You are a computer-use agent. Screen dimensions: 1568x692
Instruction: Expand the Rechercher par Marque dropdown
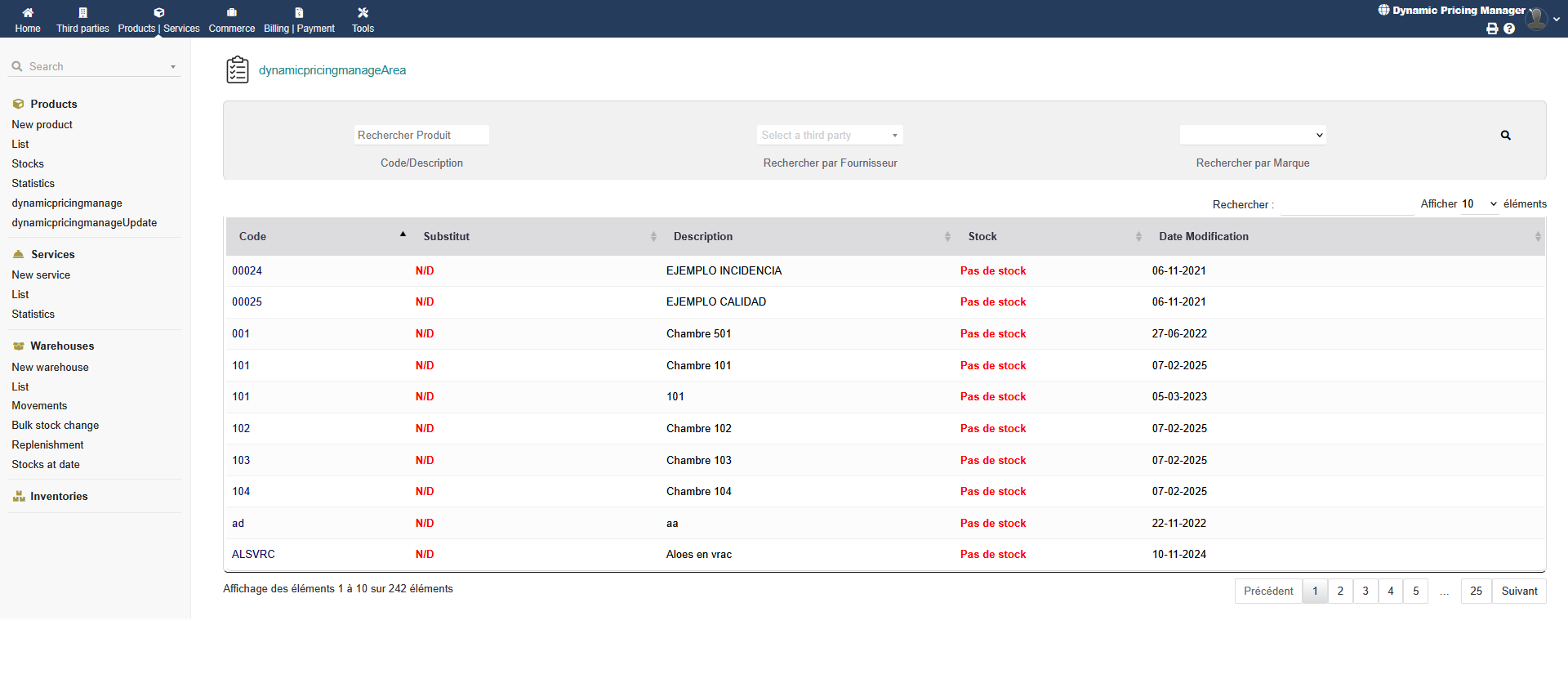1252,136
